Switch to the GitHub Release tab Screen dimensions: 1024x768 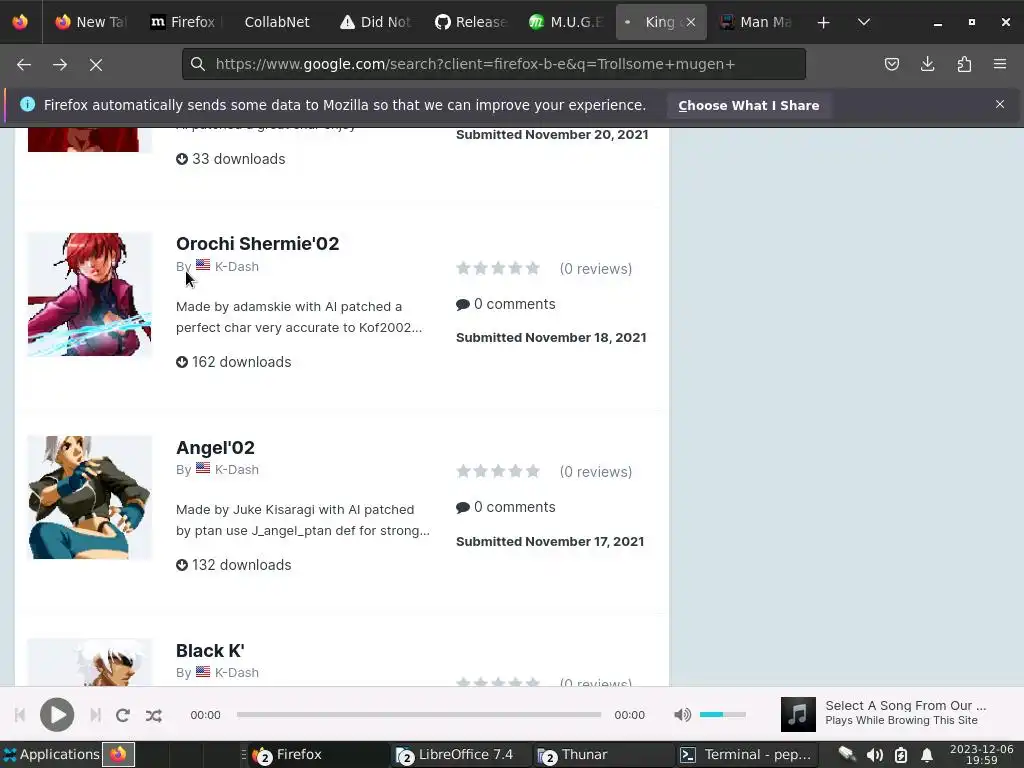point(470,22)
